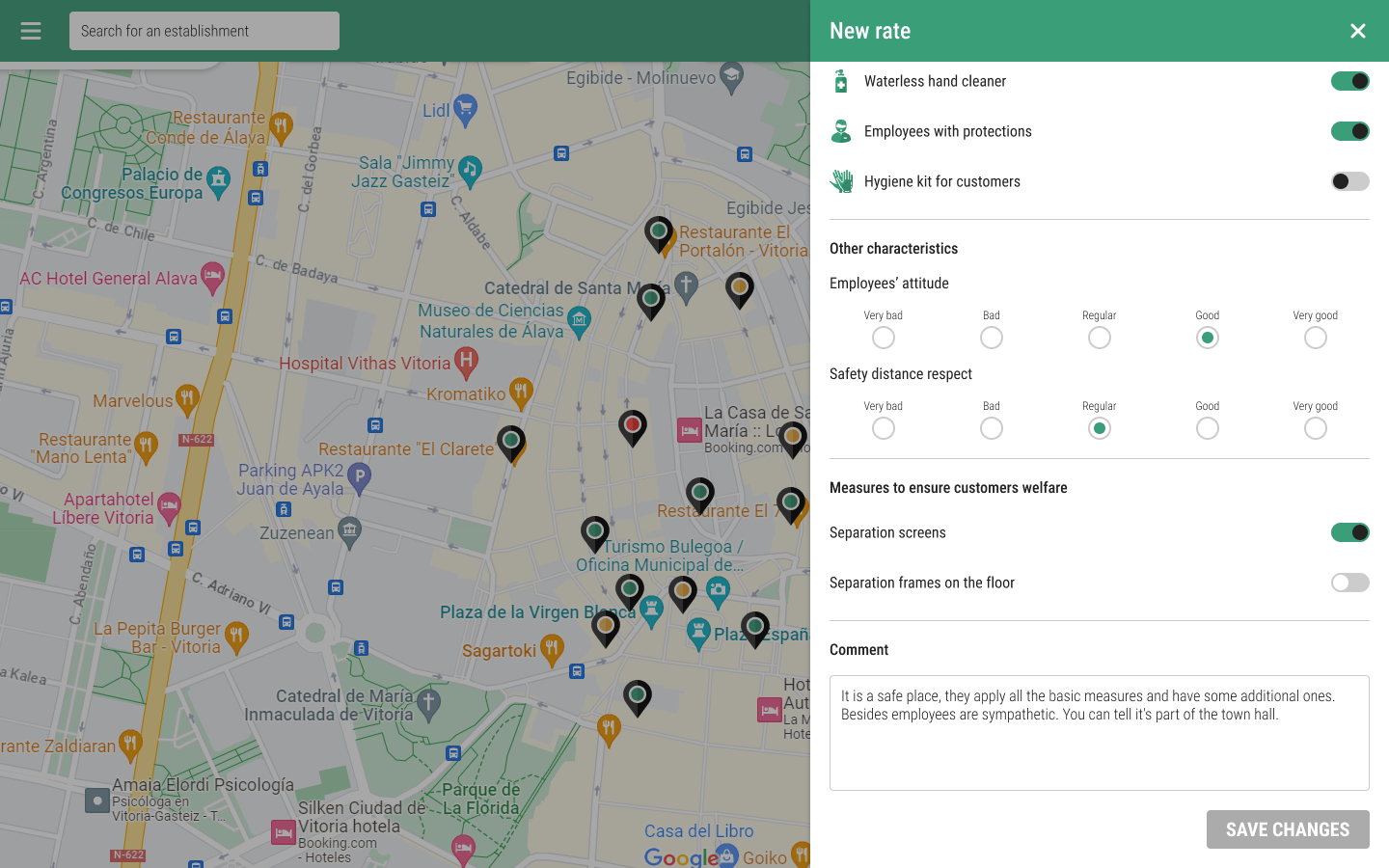Click the Employees with protections person icon
Image resolution: width=1389 pixels, height=868 pixels.
[841, 131]
